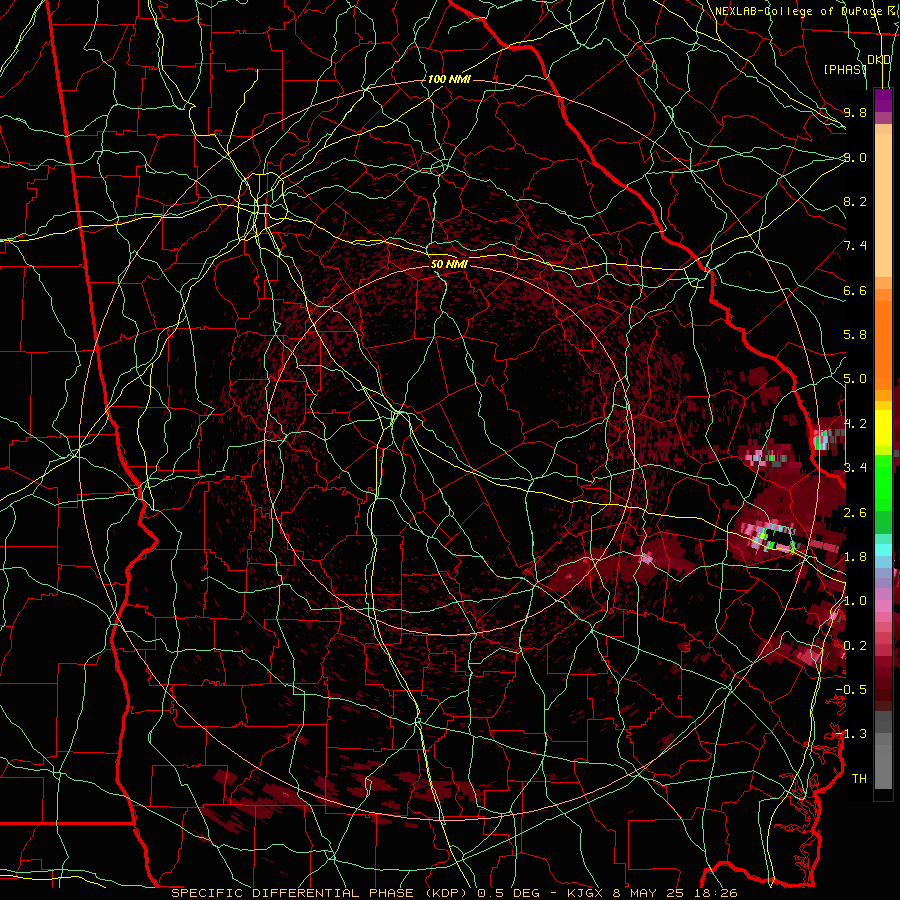Click the bright green segment of the color bar
The width and height of the screenshot is (900, 900).
pos(883,482)
